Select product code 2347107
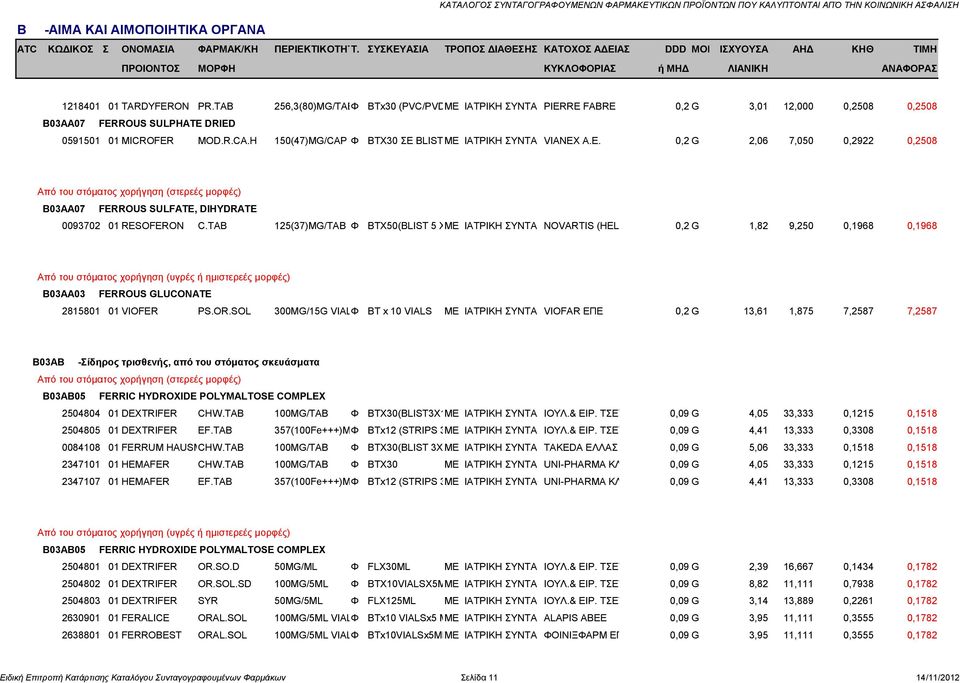This screenshot has width=960, height=683. pos(80,482)
